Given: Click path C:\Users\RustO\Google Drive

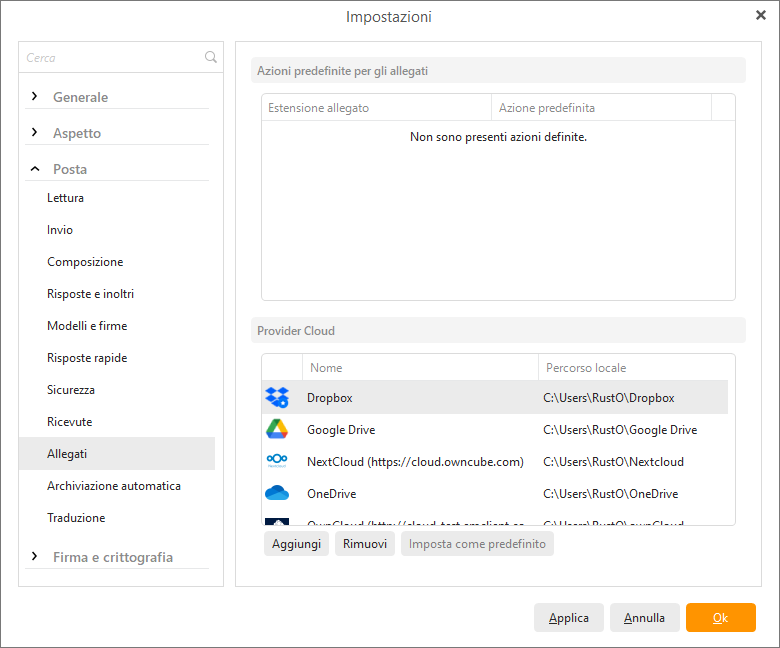Looking at the screenshot, I should [620, 430].
